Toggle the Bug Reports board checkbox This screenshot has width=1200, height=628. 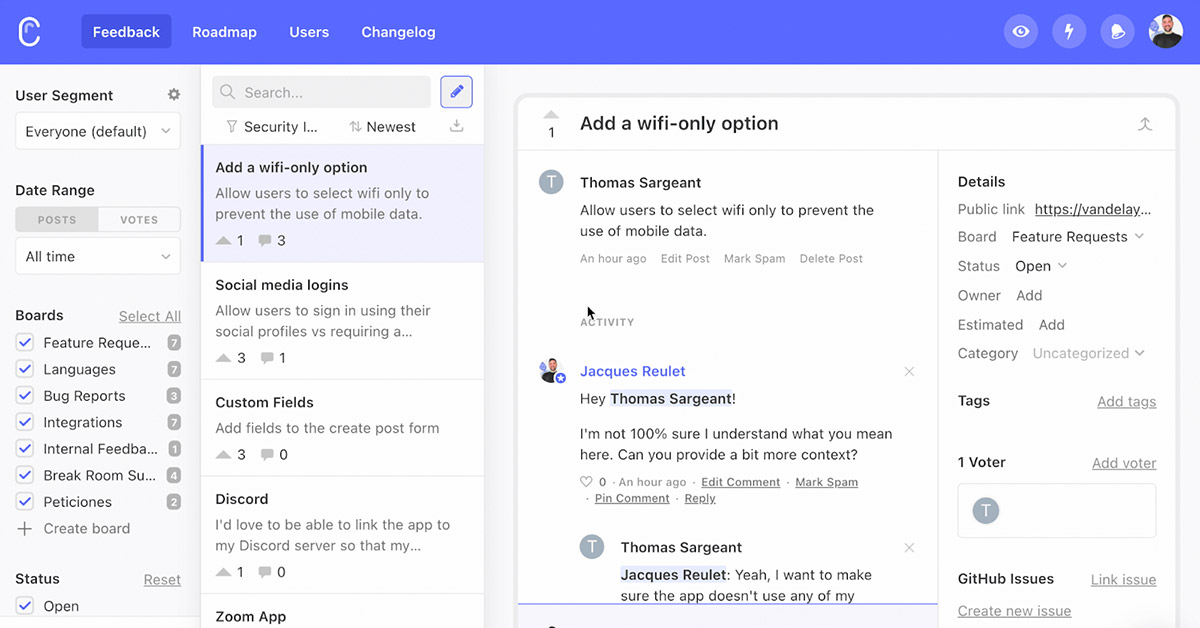[x=26, y=396]
